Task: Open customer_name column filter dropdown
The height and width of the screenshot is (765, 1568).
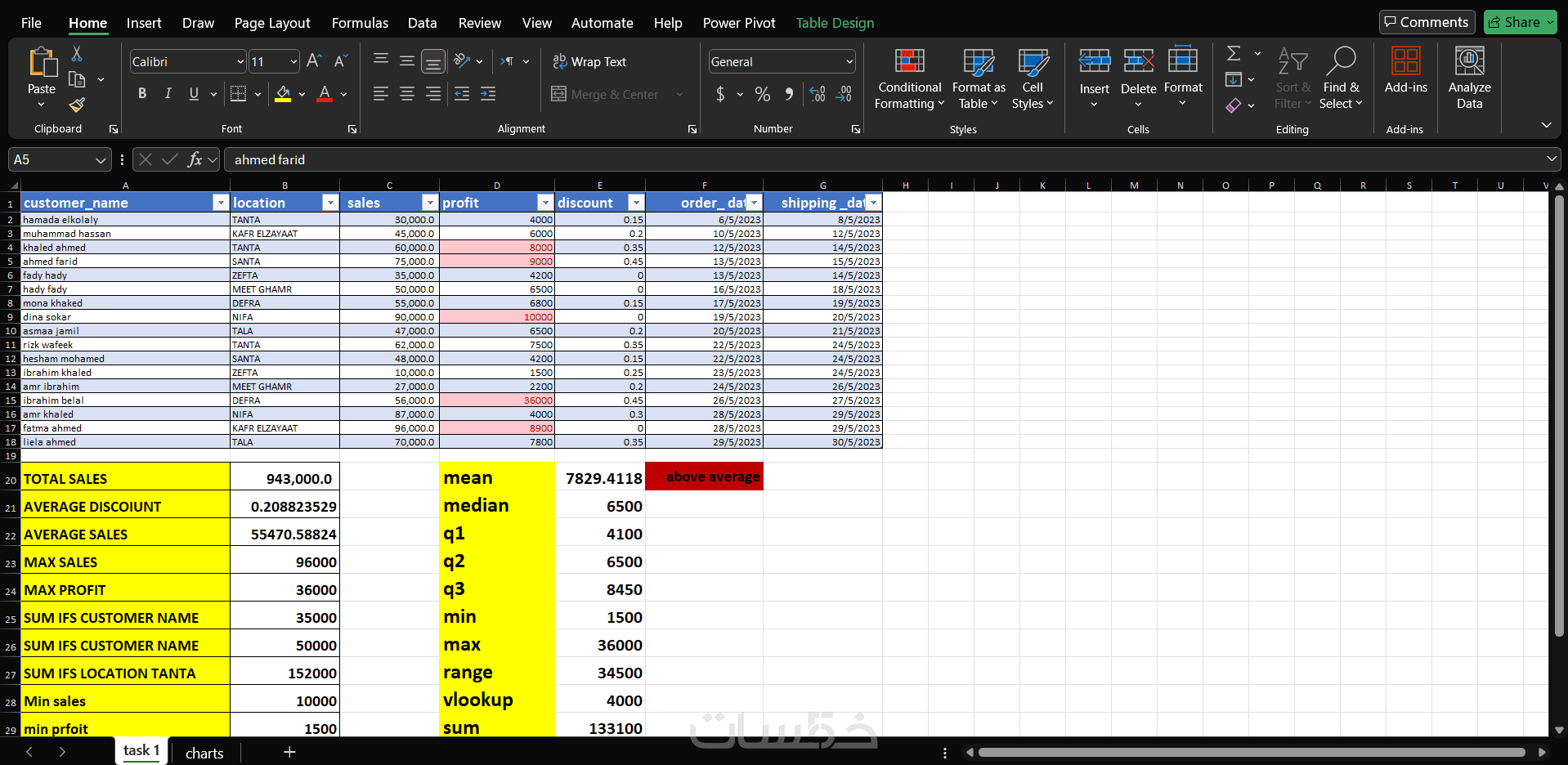Action: click(x=220, y=203)
